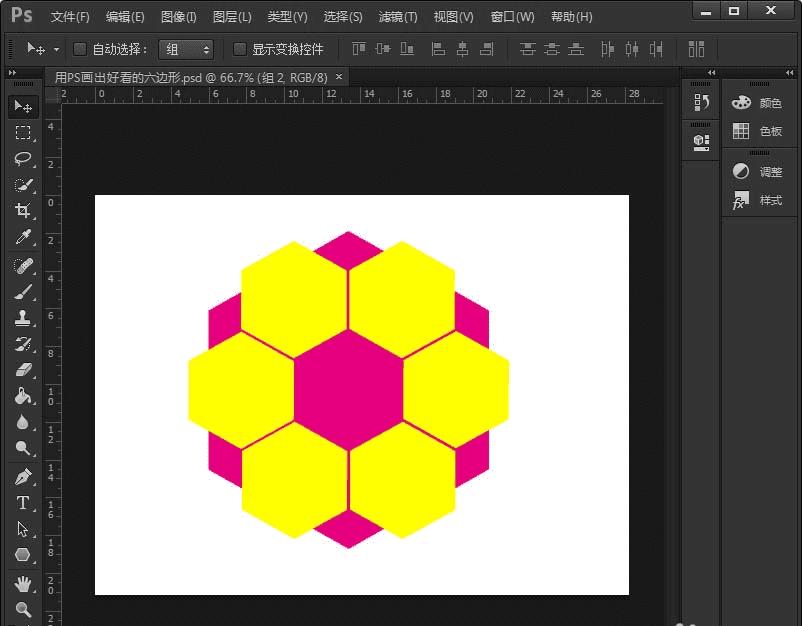The image size is (802, 626).
Task: Choose the Eraser tool
Action: (x=23, y=370)
